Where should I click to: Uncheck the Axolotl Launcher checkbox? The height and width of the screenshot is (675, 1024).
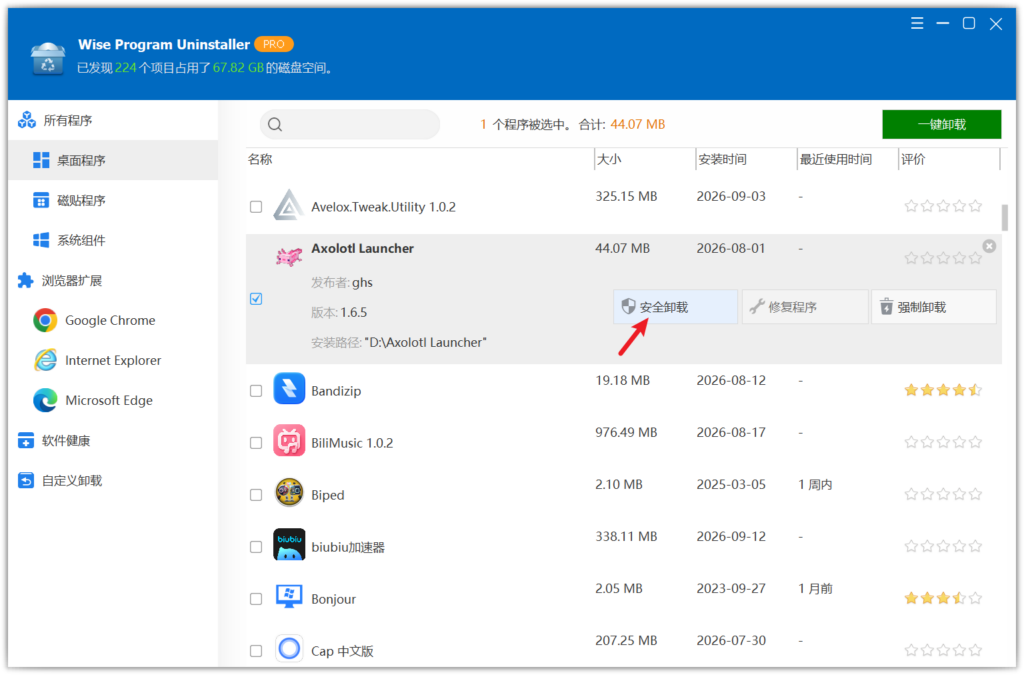pyautogui.click(x=256, y=299)
